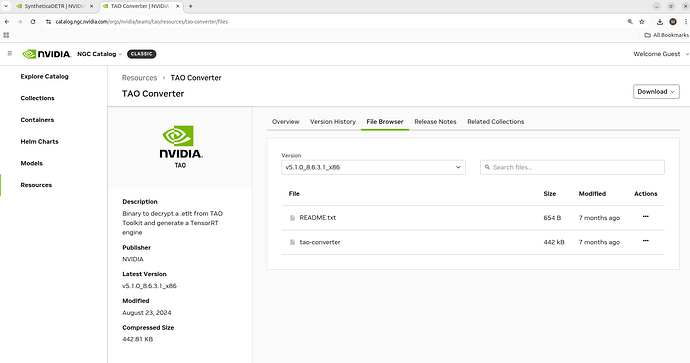Click the Search files input field
Viewport: 690px width, 363px height.
click(572, 167)
